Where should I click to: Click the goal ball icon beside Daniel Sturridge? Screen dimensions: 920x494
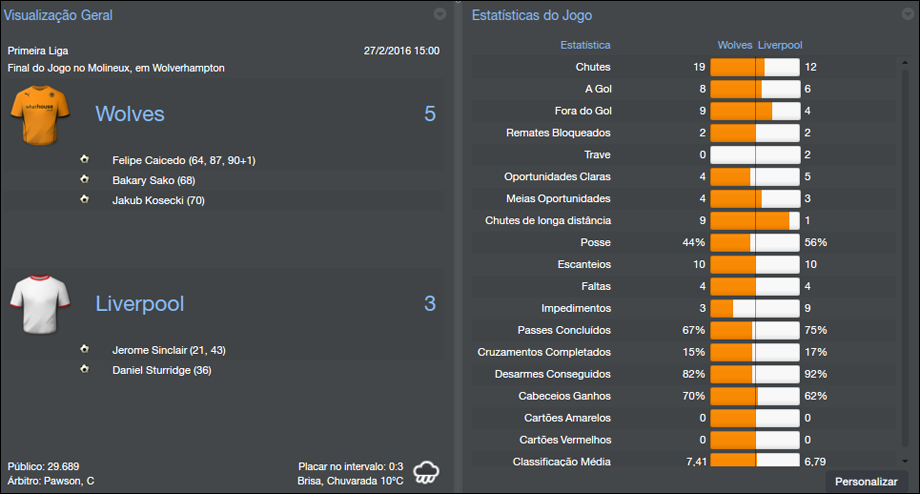[x=84, y=370]
